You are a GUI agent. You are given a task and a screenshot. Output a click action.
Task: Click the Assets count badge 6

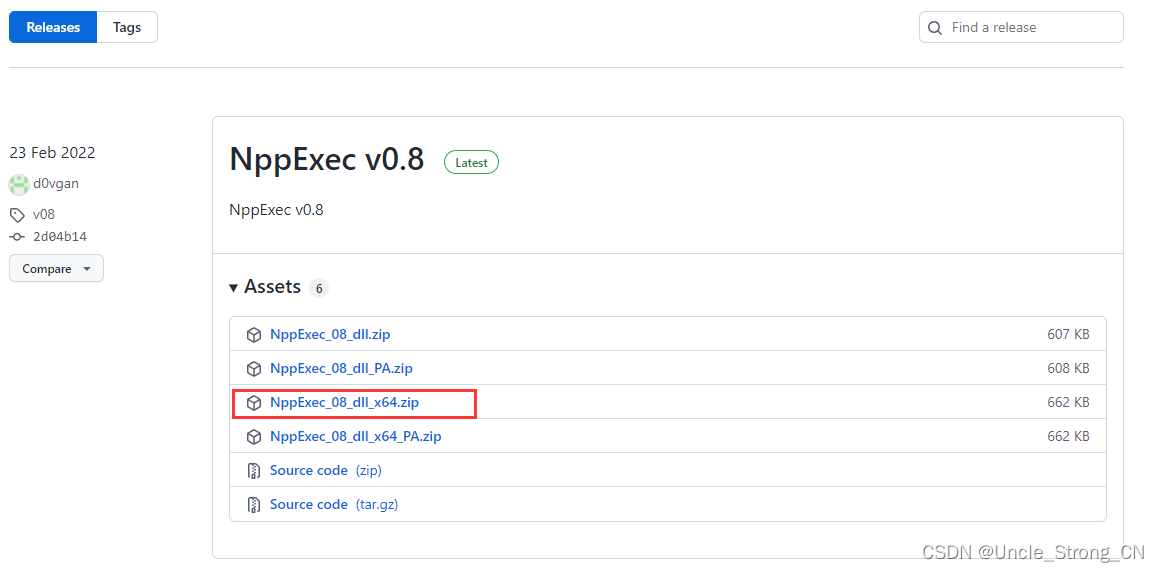tap(319, 288)
